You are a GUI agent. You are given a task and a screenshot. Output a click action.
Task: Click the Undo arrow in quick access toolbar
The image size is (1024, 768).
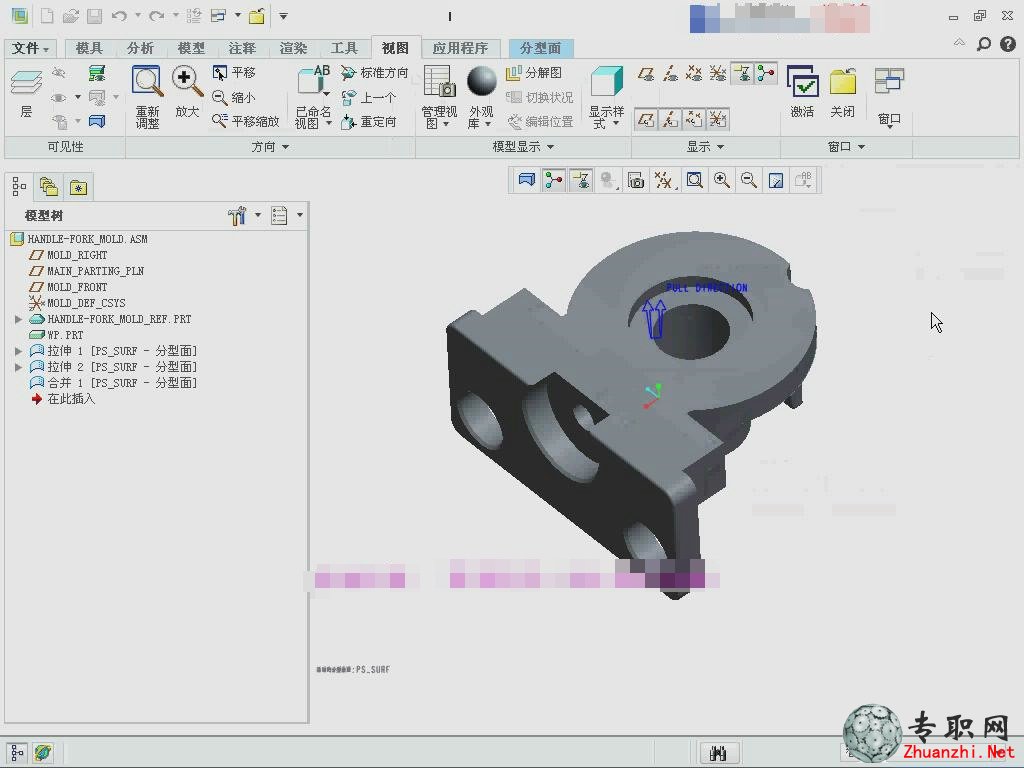pos(119,16)
